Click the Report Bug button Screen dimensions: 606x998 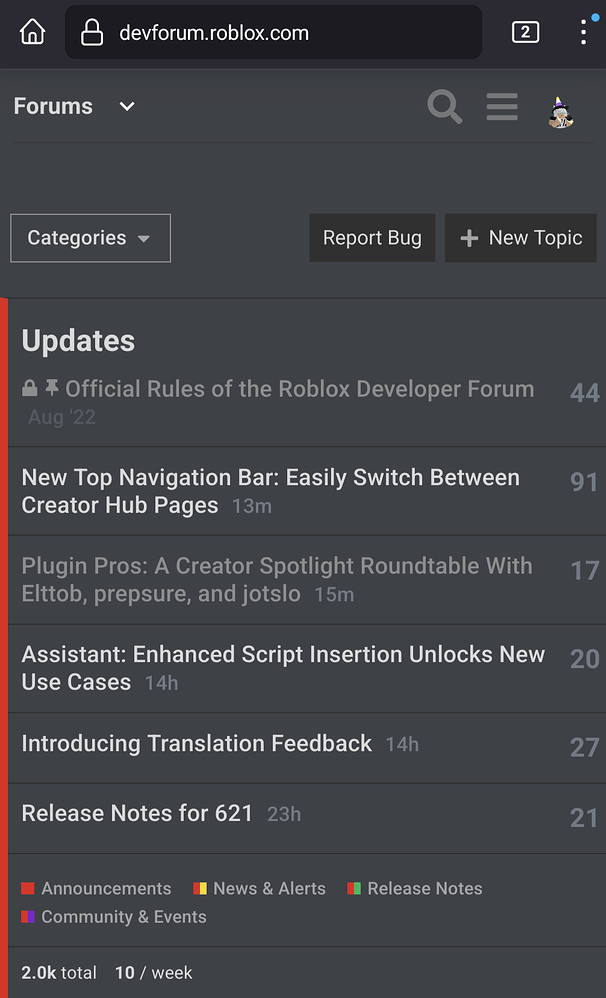point(372,238)
